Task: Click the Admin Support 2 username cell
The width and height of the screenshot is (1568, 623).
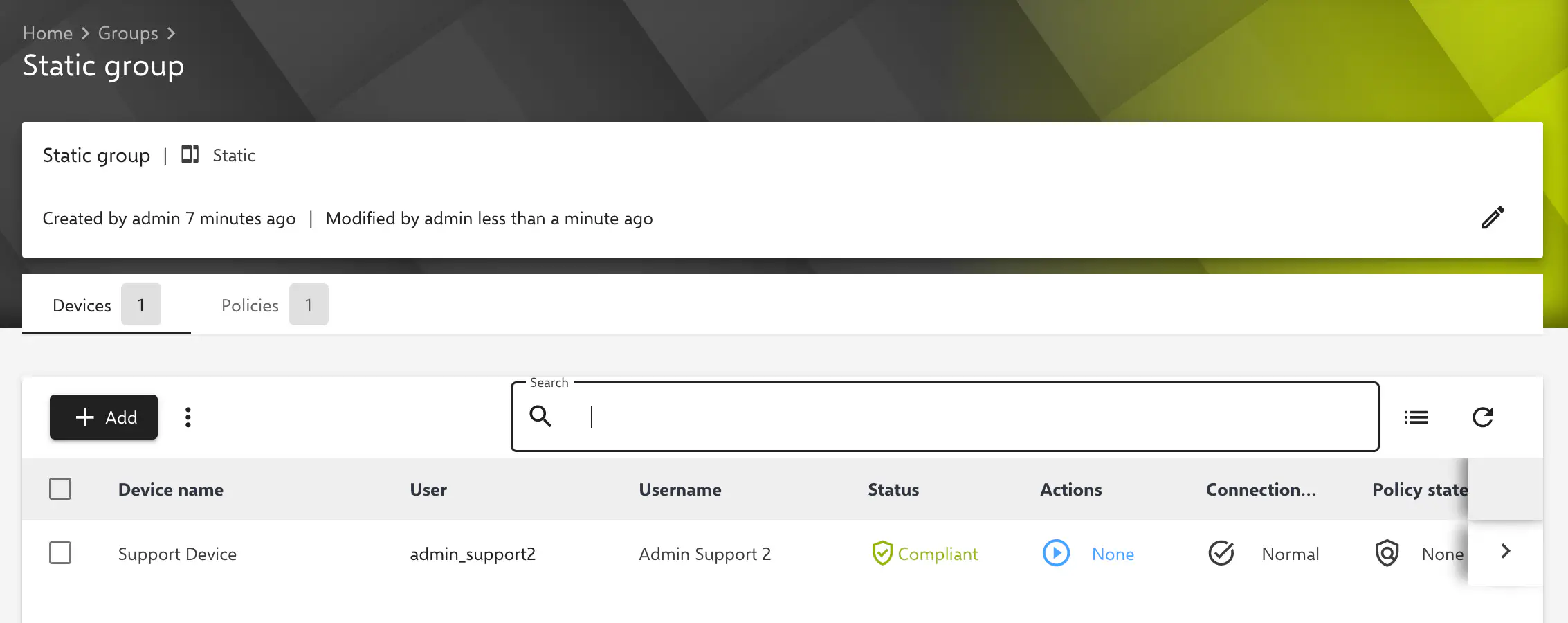Action: pyautogui.click(x=704, y=554)
